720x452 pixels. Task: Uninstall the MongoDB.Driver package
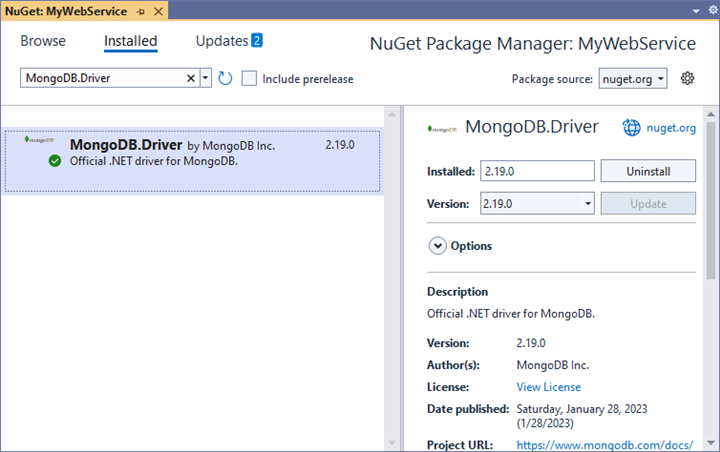(648, 171)
